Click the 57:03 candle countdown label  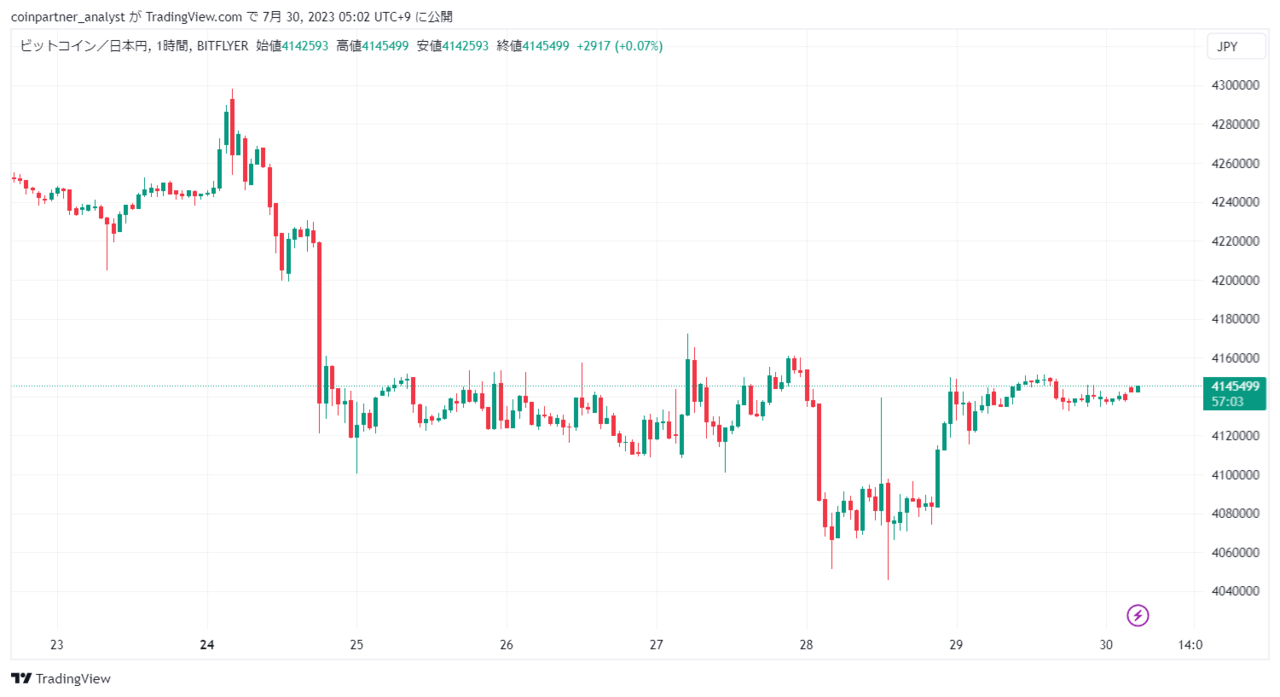coord(1227,401)
